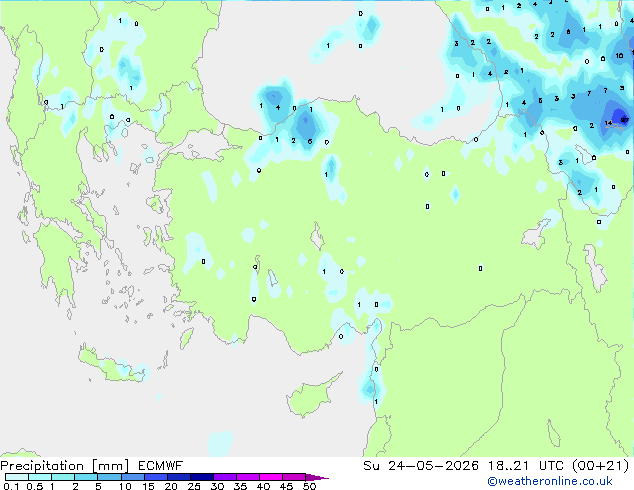Choose the 10–15 mm legend color box
This screenshot has width=634, height=490.
(x=132, y=477)
